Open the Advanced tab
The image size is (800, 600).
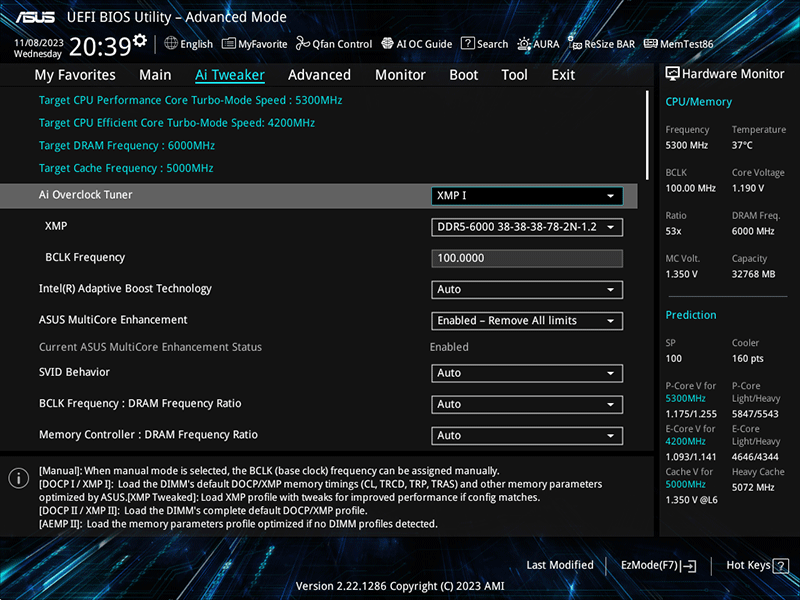click(x=319, y=75)
